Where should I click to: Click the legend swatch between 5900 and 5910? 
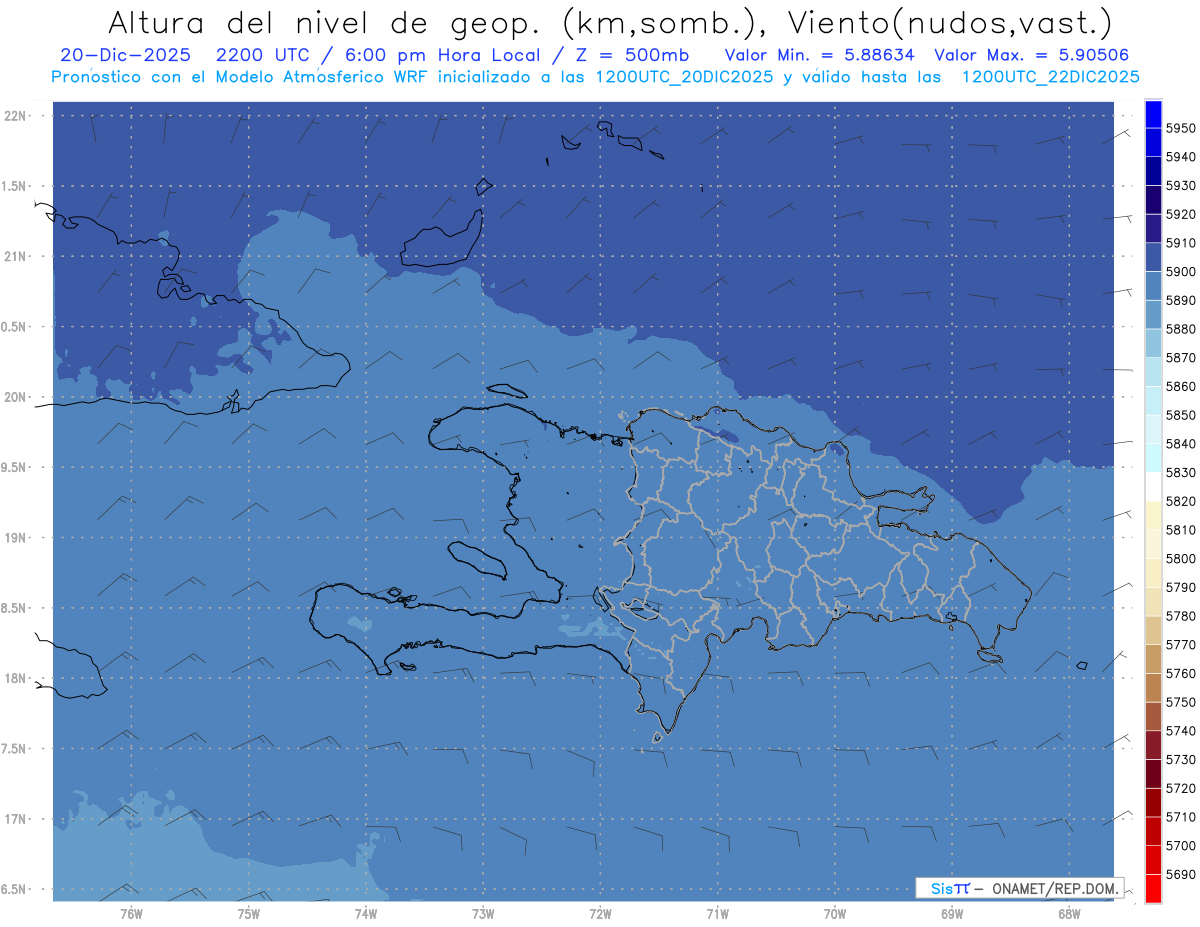(1152, 257)
